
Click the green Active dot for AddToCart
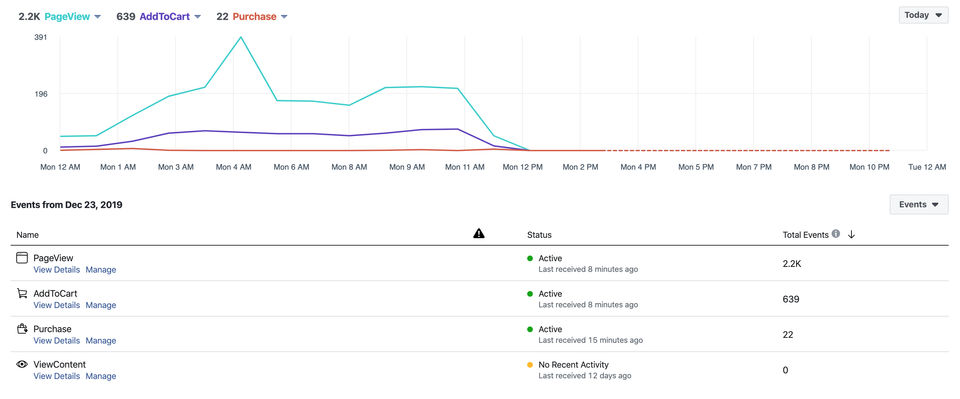click(x=530, y=294)
